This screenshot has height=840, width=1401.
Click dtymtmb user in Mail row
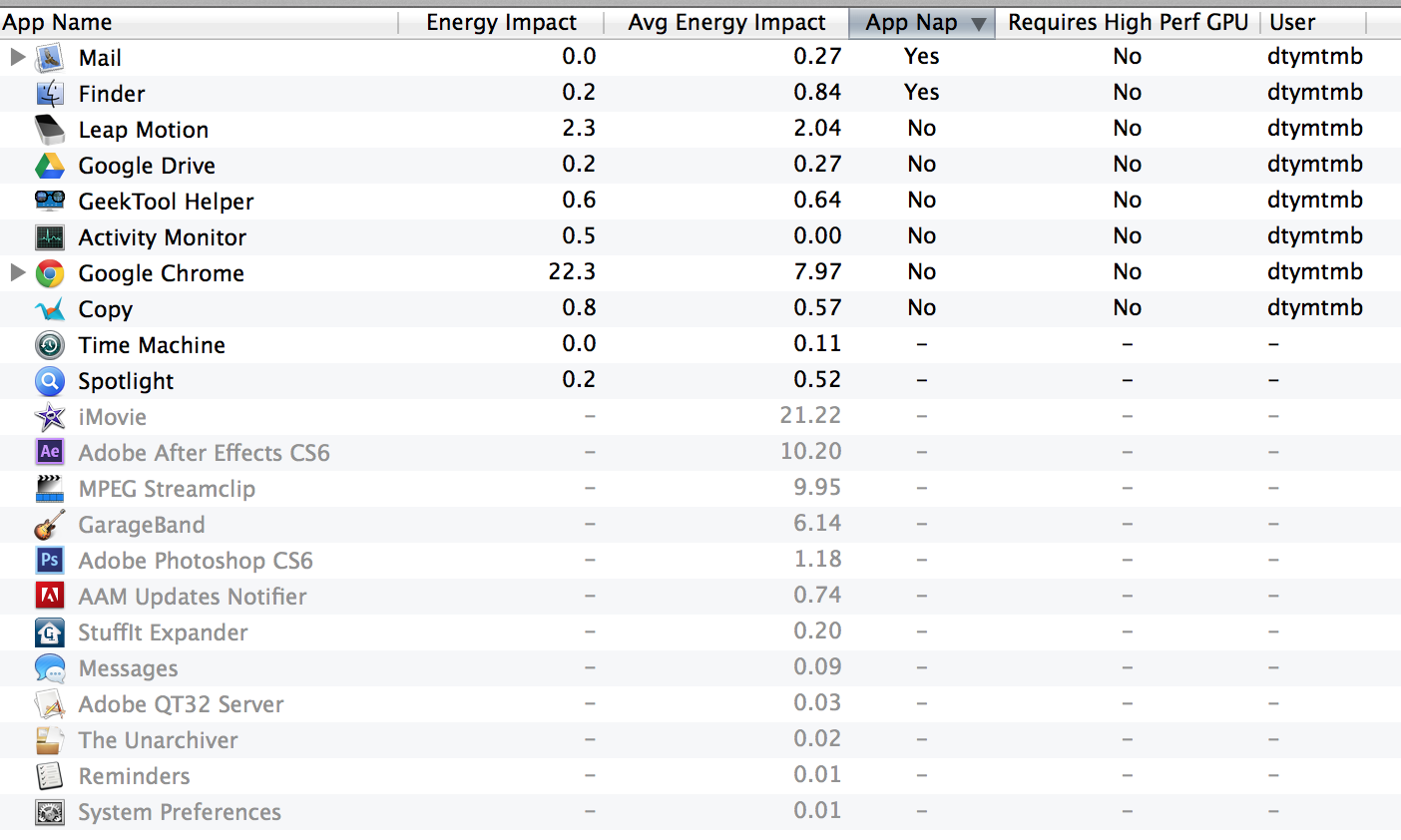pos(1315,56)
